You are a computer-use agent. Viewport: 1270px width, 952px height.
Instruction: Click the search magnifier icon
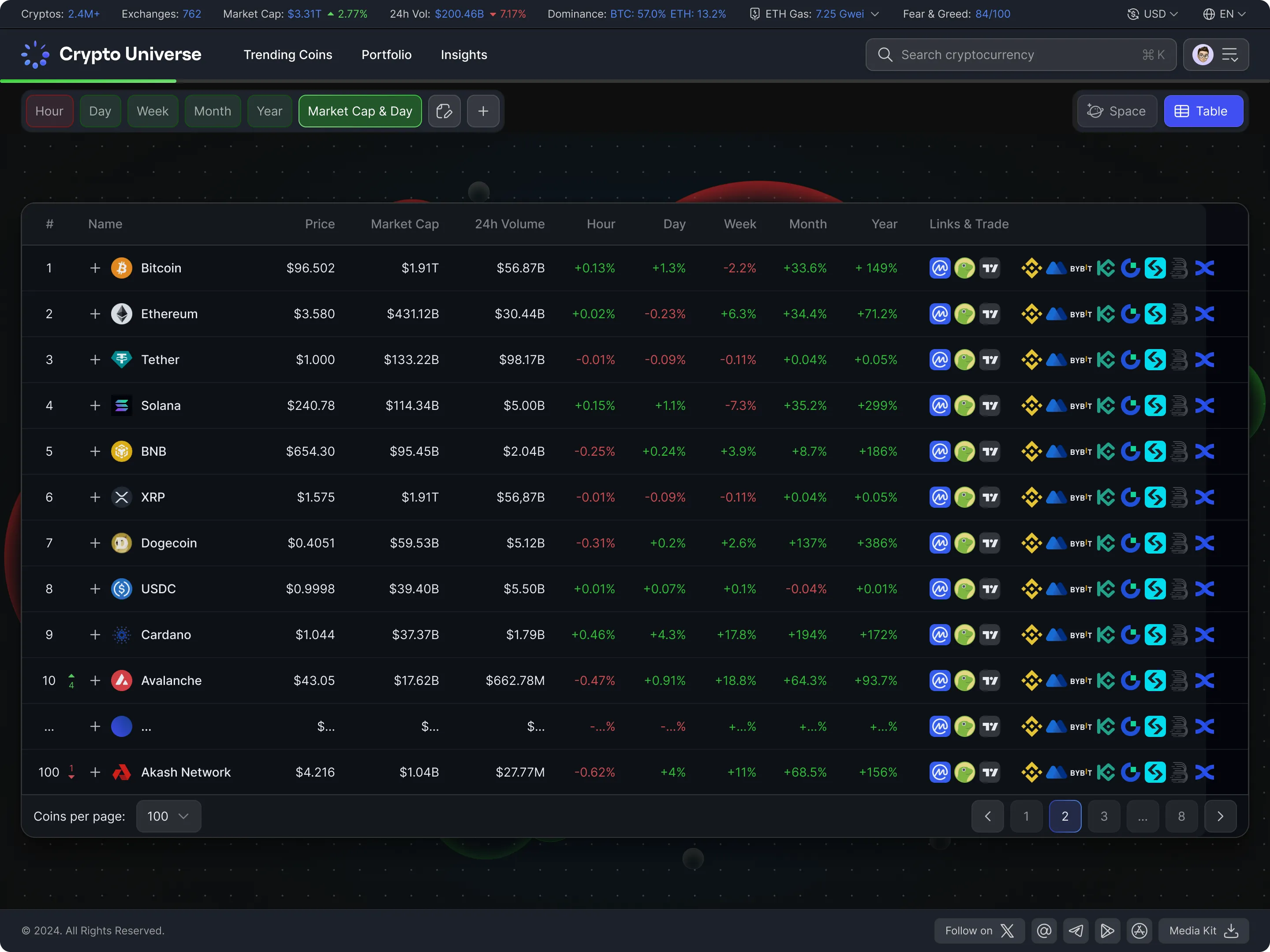tap(885, 55)
